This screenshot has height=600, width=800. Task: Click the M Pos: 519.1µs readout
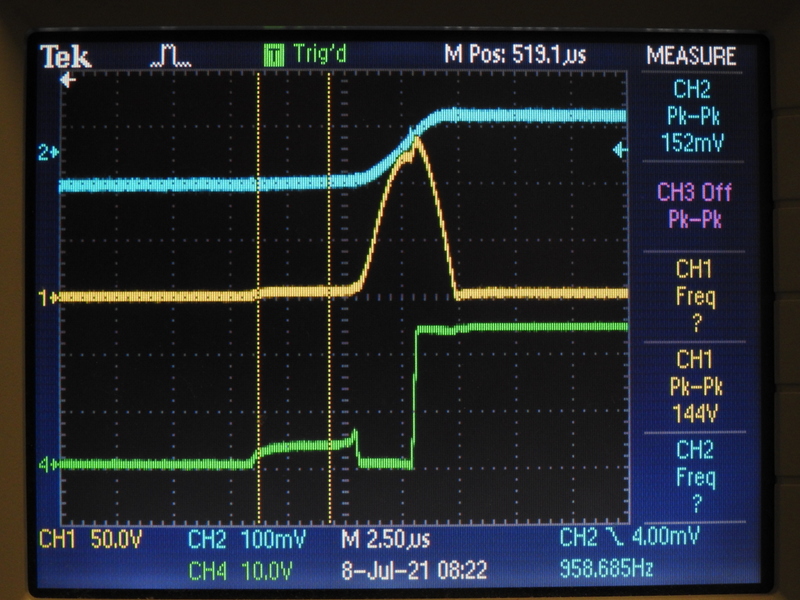[515, 54]
